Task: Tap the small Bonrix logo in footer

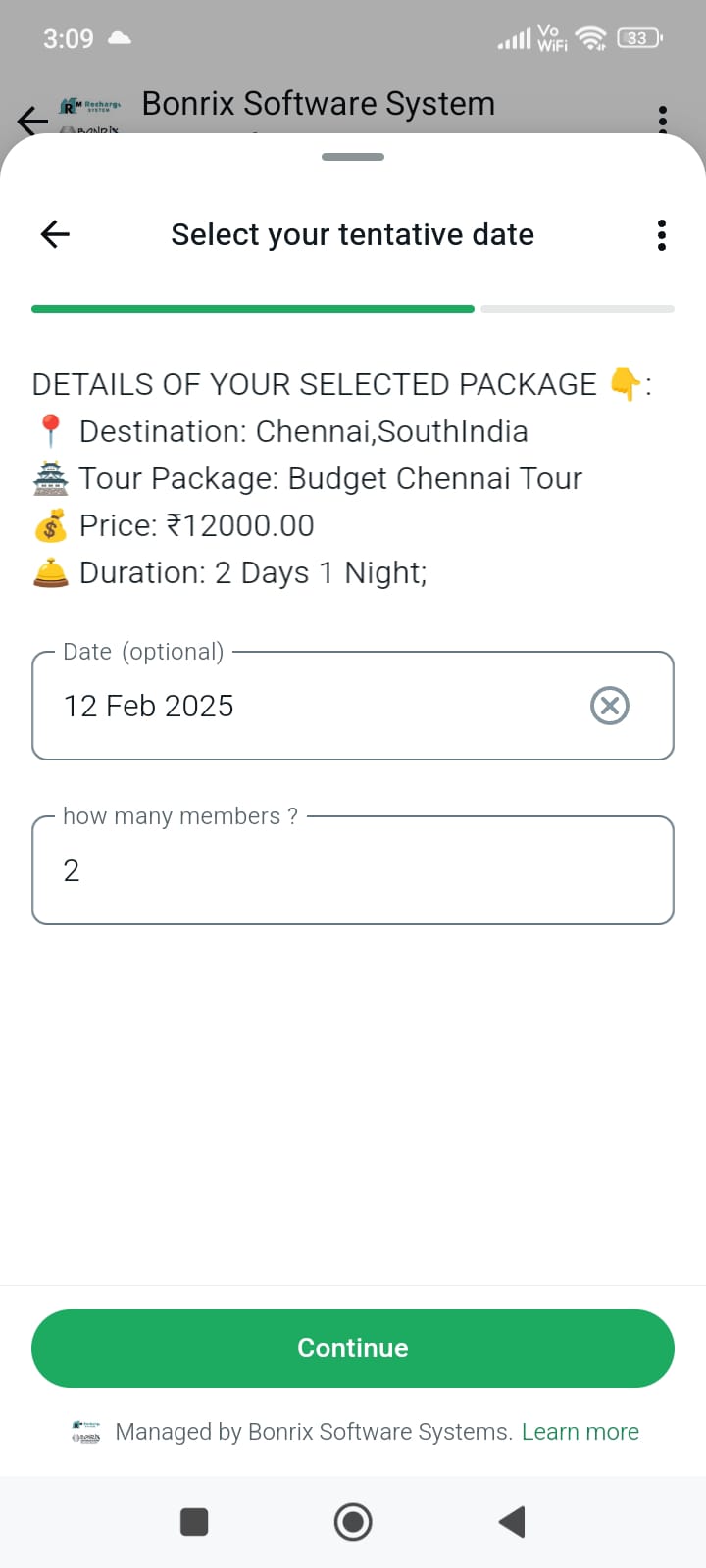Action: pyautogui.click(x=86, y=1432)
